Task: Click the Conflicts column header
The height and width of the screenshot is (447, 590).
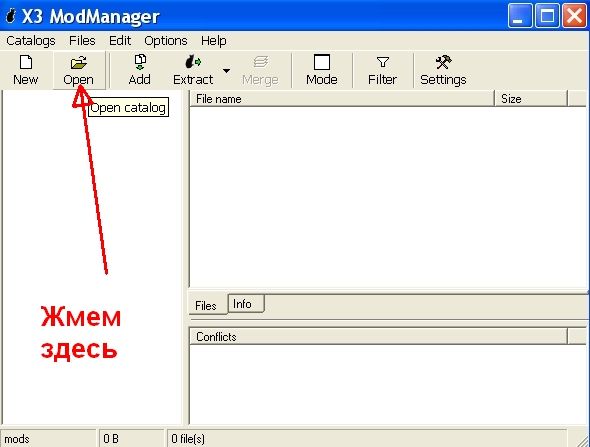Action: pos(378,336)
